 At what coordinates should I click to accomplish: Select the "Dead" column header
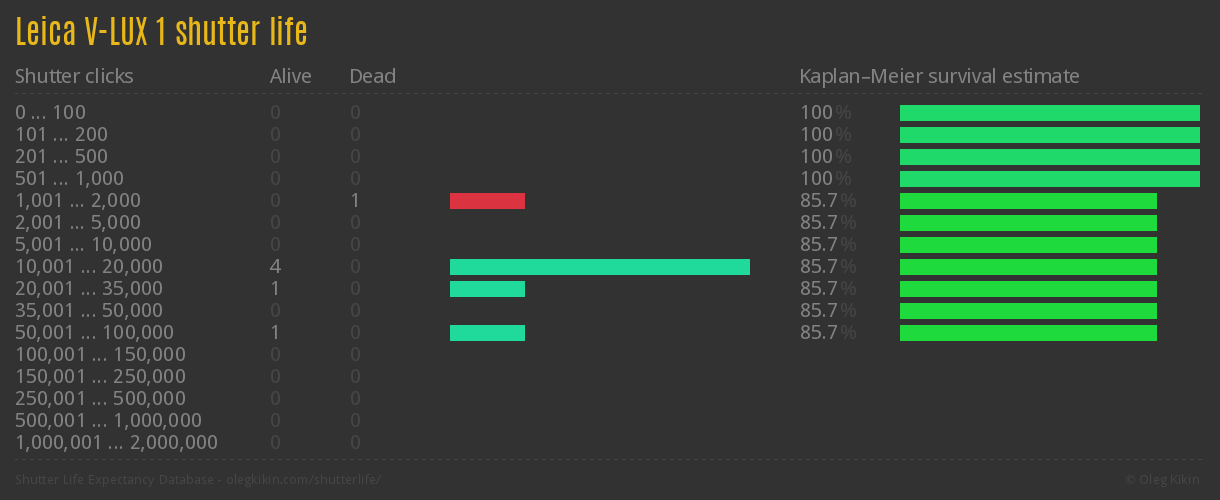(x=372, y=76)
